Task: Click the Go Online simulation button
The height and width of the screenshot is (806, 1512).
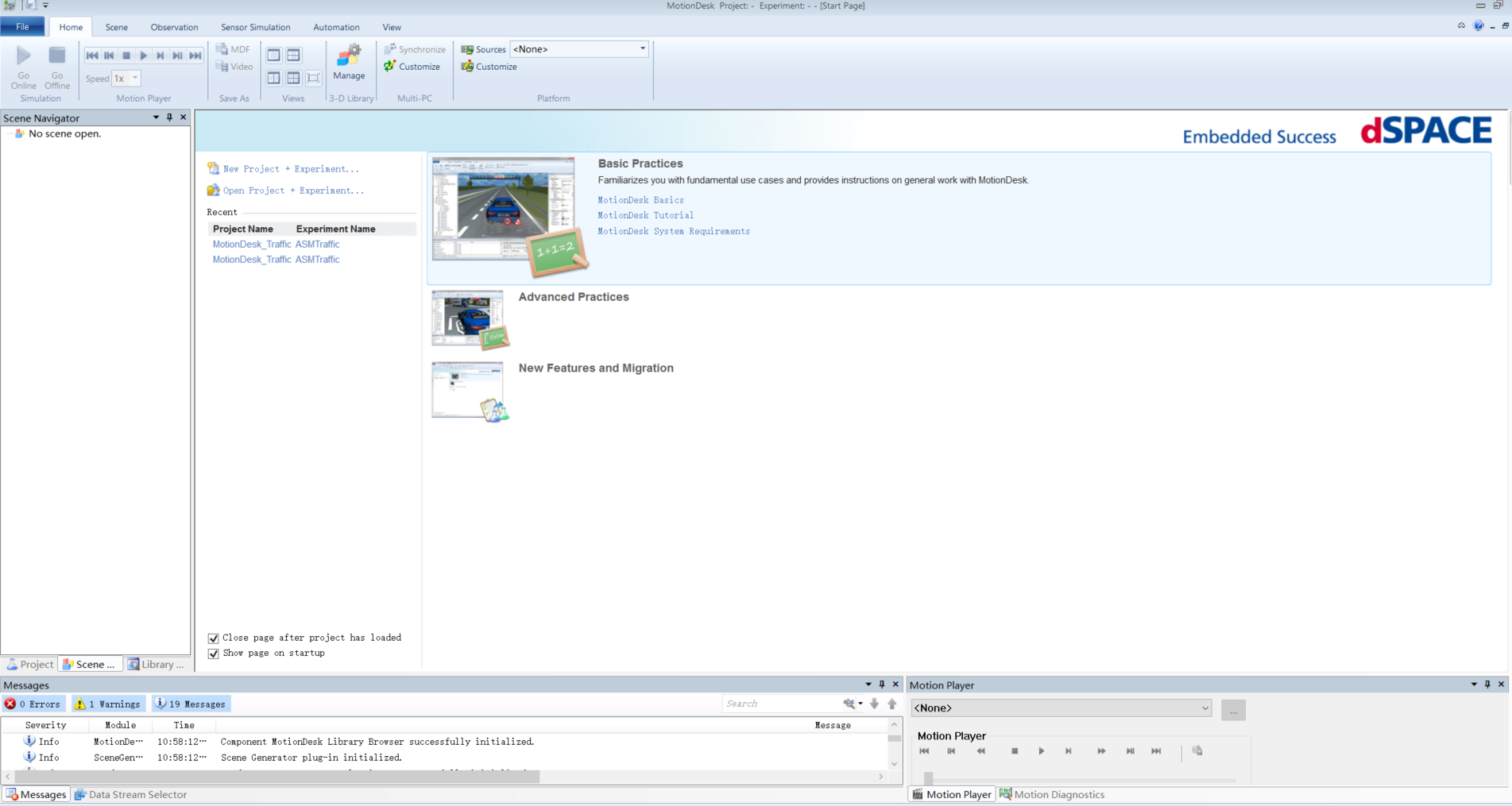Action: click(23, 67)
